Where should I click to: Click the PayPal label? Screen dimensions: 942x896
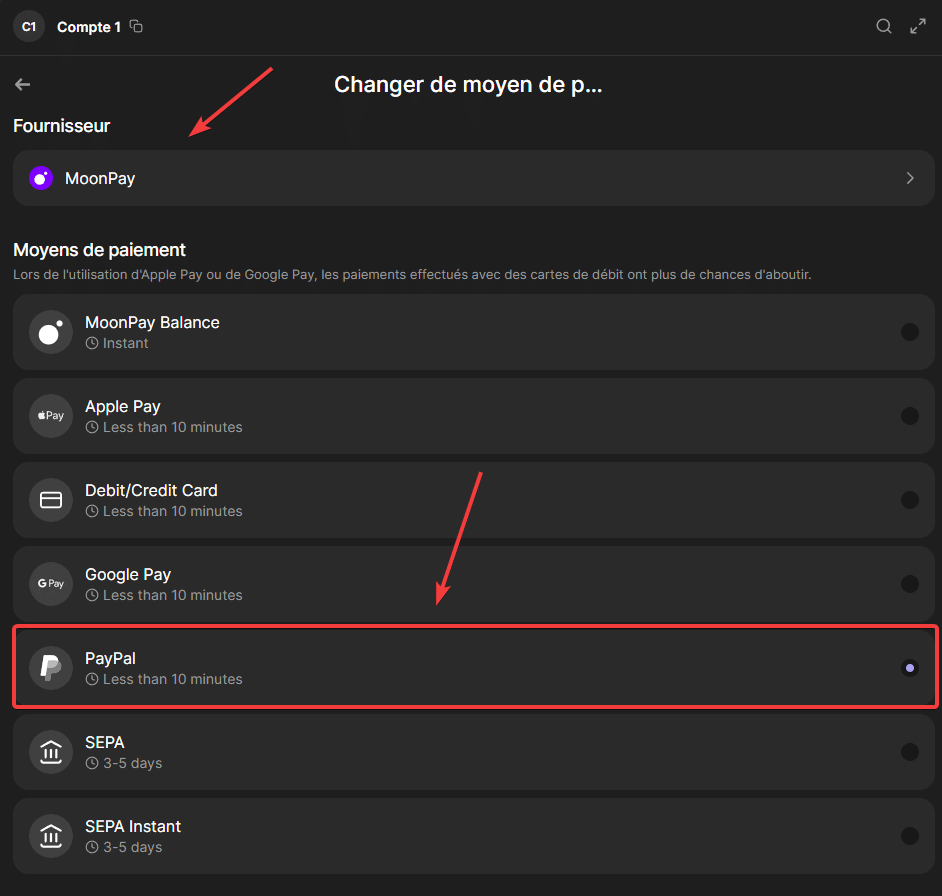point(111,659)
